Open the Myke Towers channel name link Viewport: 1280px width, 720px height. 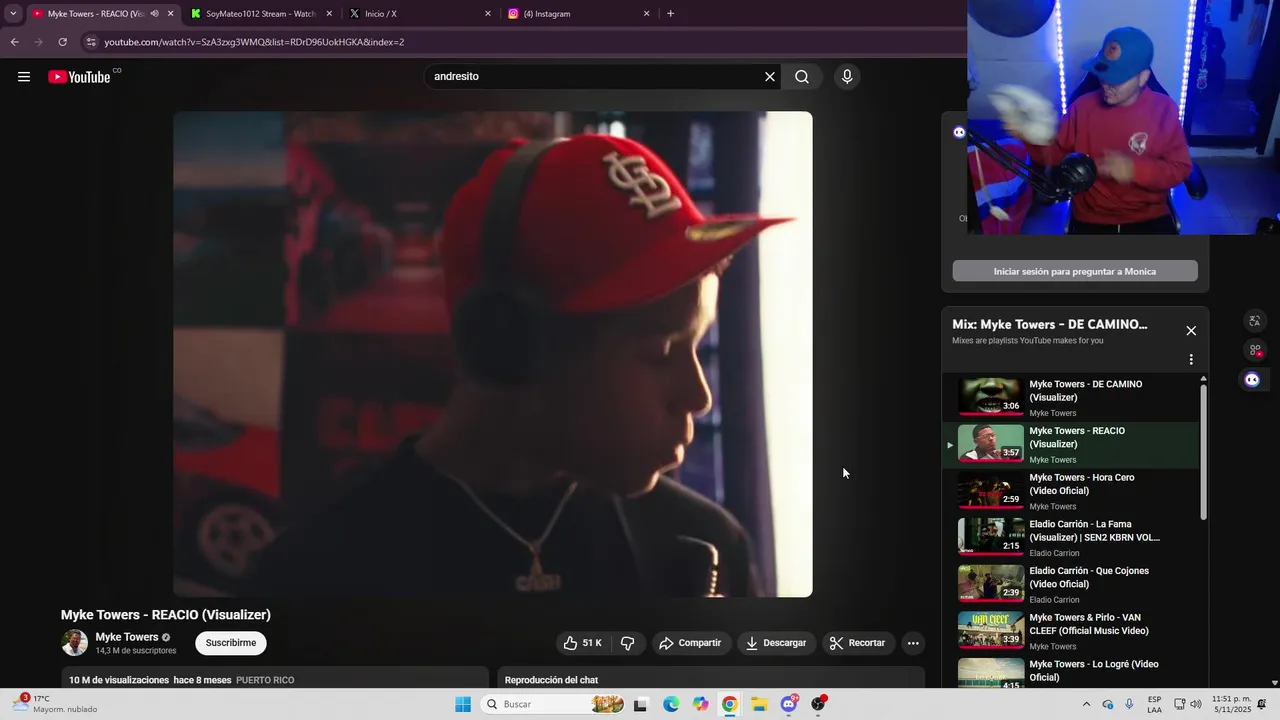(127, 637)
